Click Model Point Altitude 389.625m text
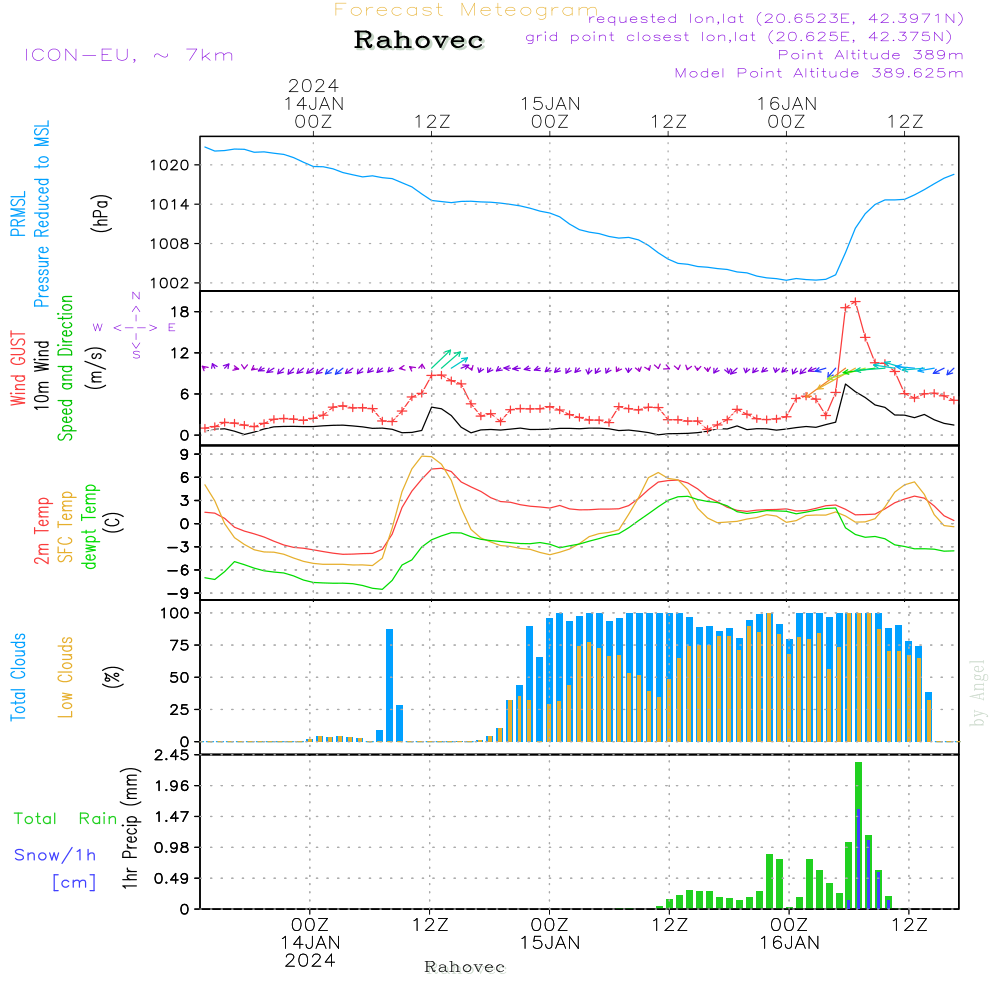The image size is (1000, 1000). 818,73
